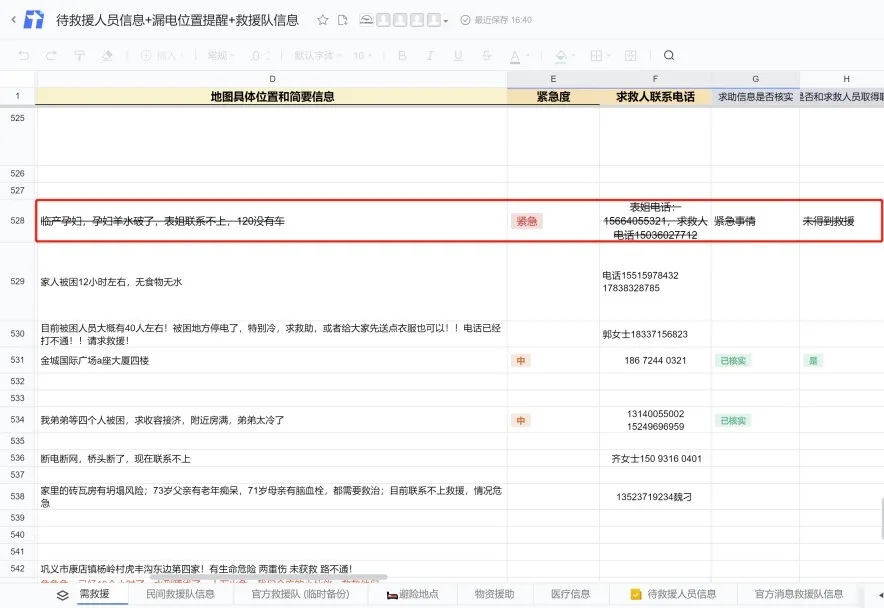This screenshot has width=884, height=608.
Task: Click the 中 urgency tag in row 534
Action: (521, 420)
